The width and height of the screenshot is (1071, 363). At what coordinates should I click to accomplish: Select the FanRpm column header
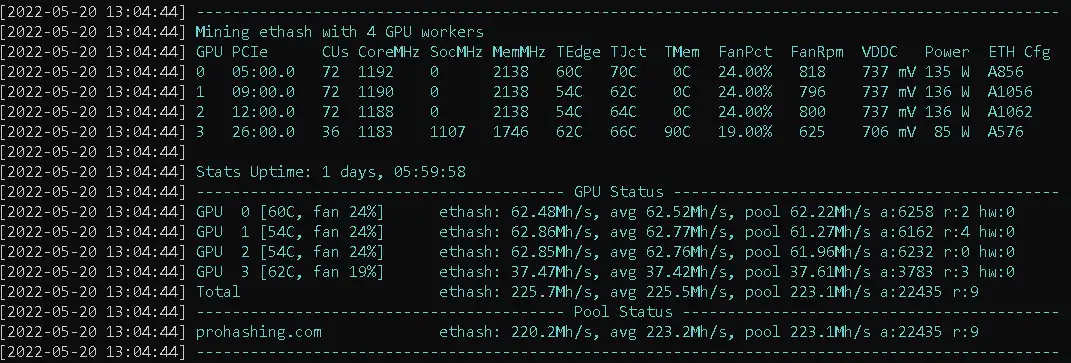pos(817,52)
